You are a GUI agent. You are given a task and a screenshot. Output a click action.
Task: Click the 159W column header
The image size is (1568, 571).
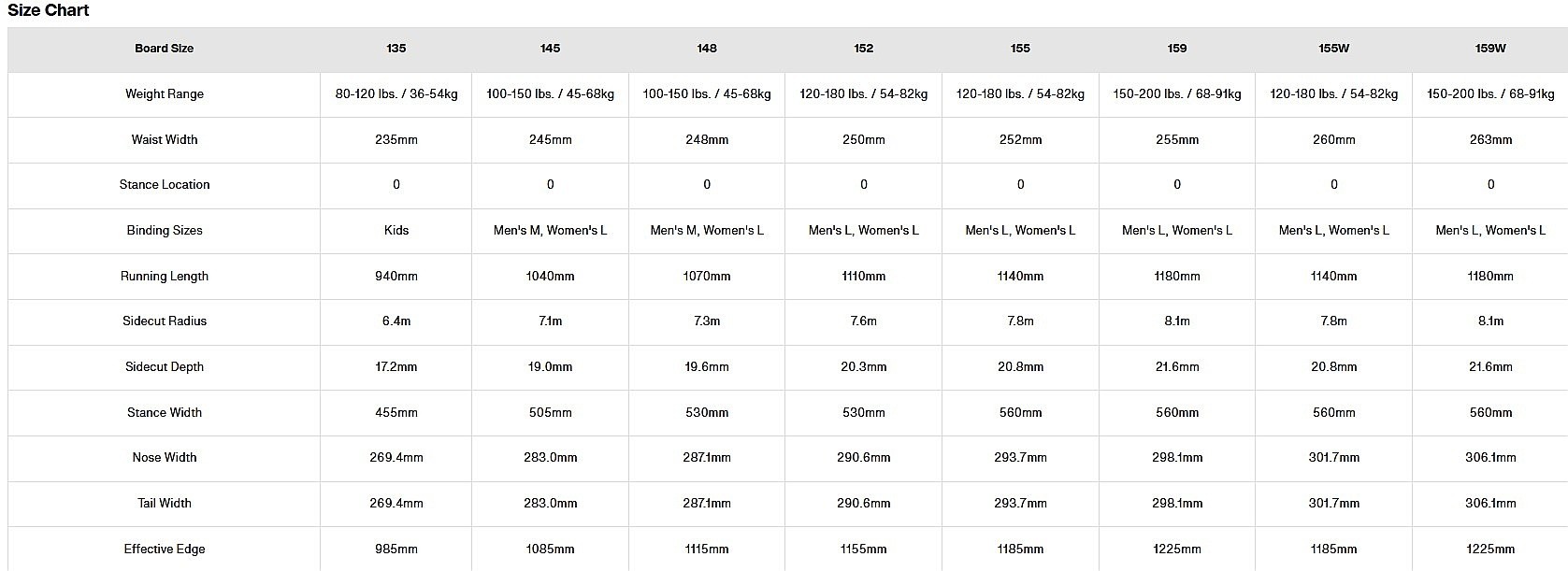point(1490,49)
